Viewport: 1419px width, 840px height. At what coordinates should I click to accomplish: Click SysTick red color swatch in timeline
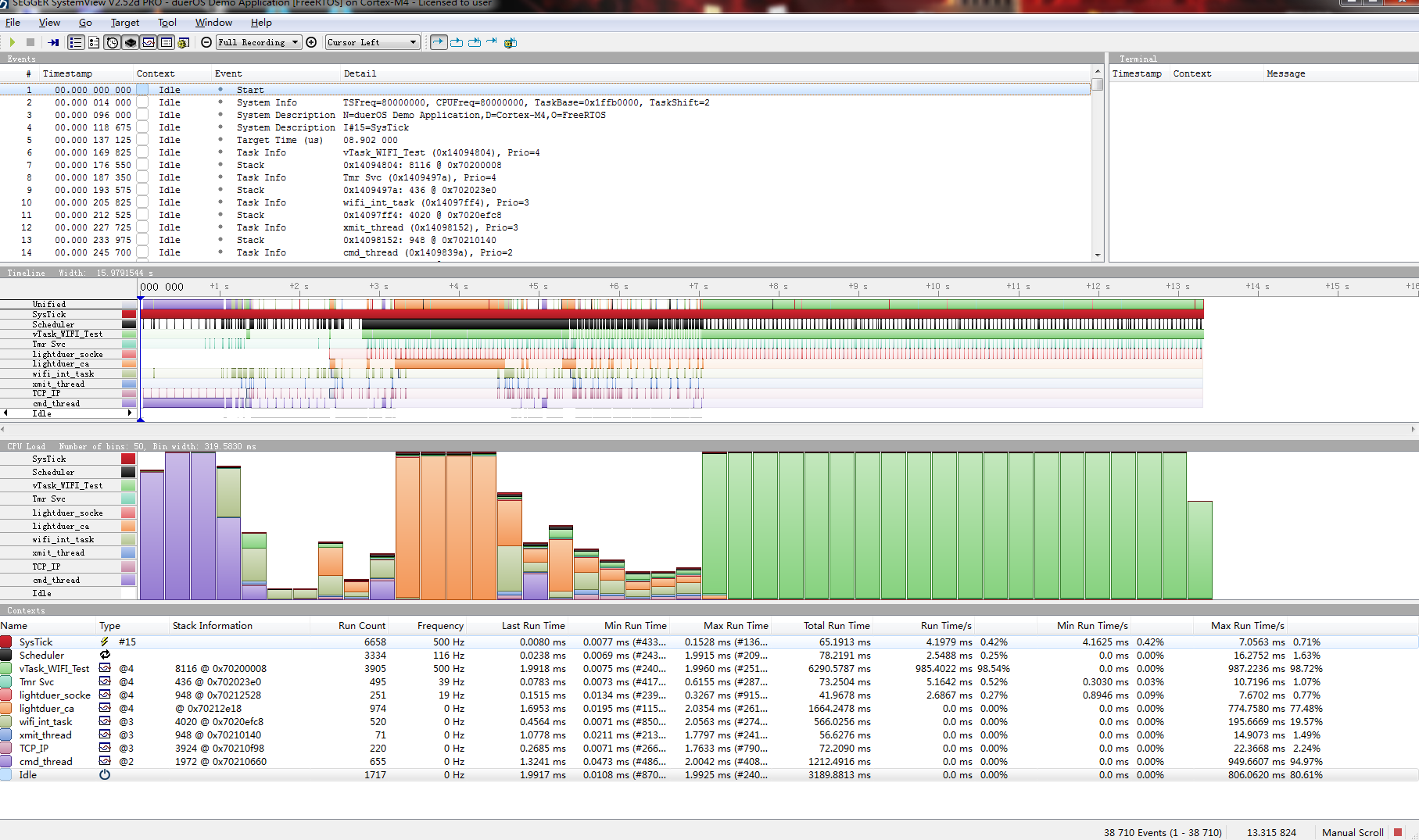pos(129,314)
